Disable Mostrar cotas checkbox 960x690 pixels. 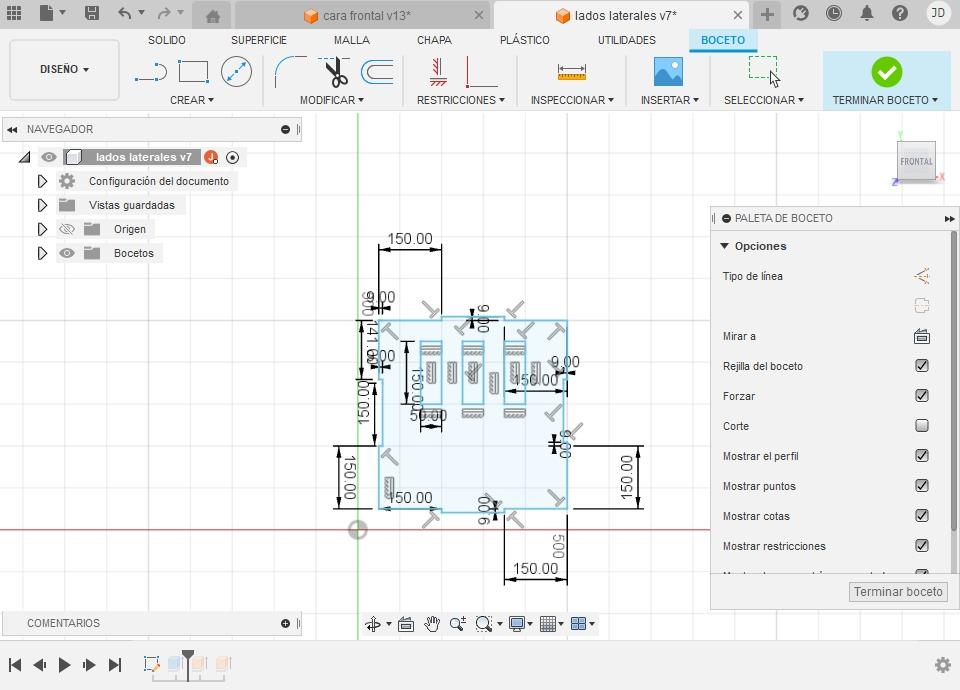(922, 516)
